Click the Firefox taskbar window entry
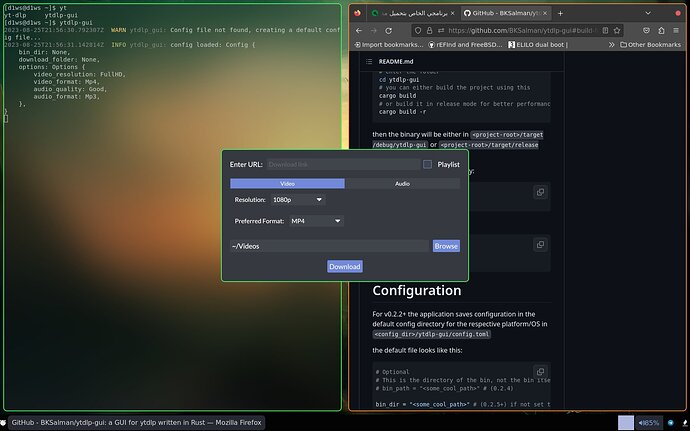The height and width of the screenshot is (431, 690). pyautogui.click(x=136, y=423)
